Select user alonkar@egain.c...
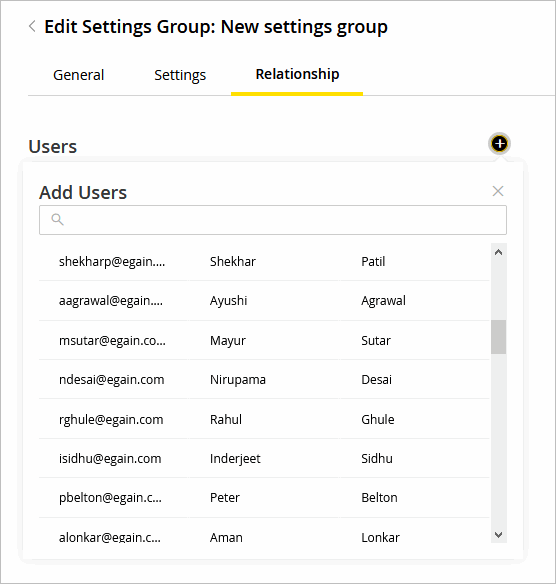 click(x=110, y=537)
